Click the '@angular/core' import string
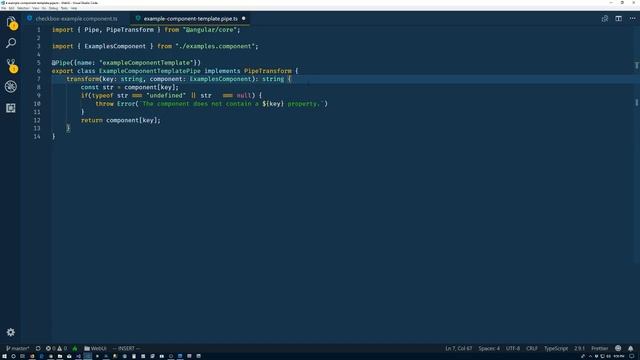Image resolution: width=640 pixels, height=360 pixels. (x=210, y=30)
